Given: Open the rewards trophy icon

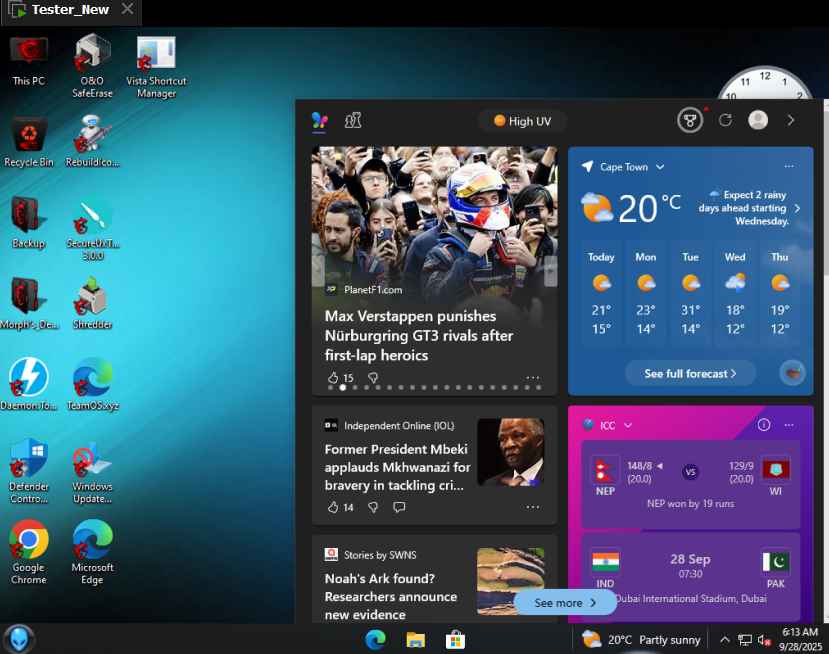Looking at the screenshot, I should (x=690, y=121).
